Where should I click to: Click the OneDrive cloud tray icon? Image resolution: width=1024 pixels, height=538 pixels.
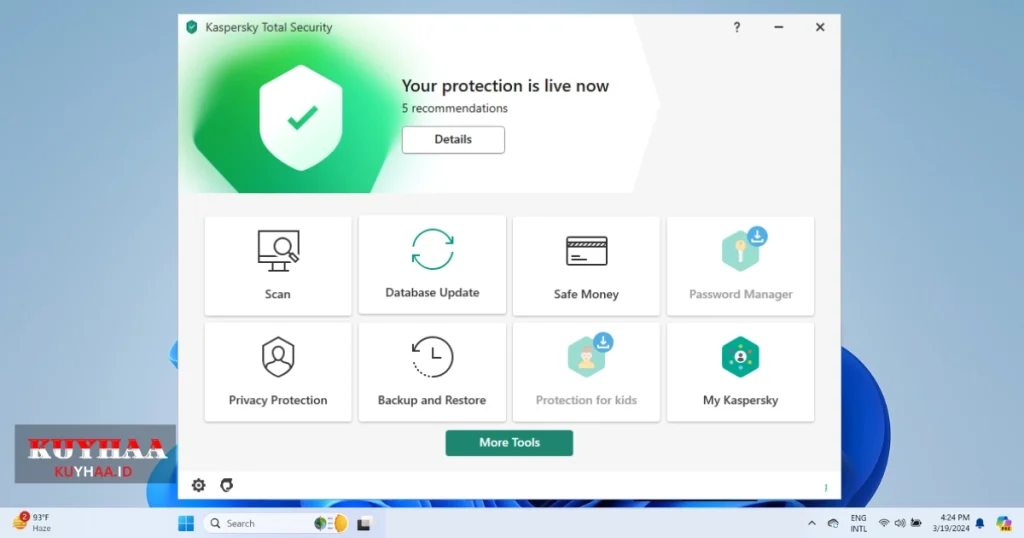tap(833, 523)
